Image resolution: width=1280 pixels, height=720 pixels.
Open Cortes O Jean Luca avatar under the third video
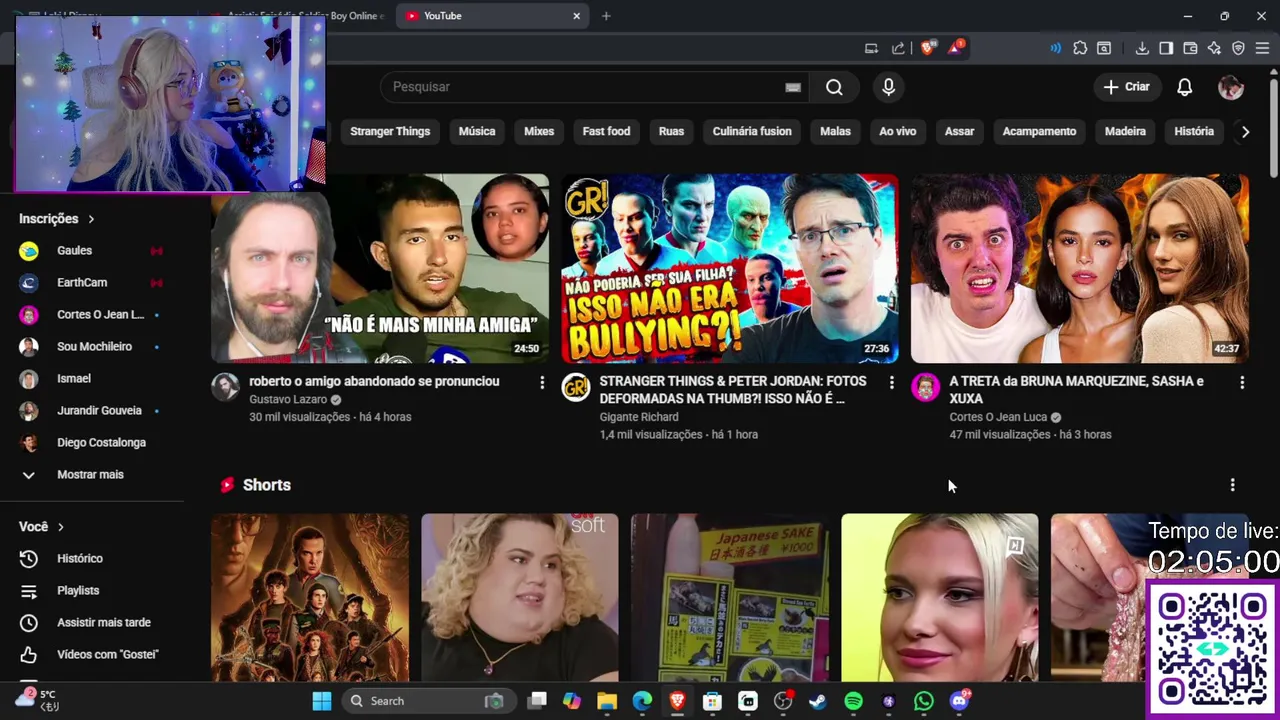(925, 388)
